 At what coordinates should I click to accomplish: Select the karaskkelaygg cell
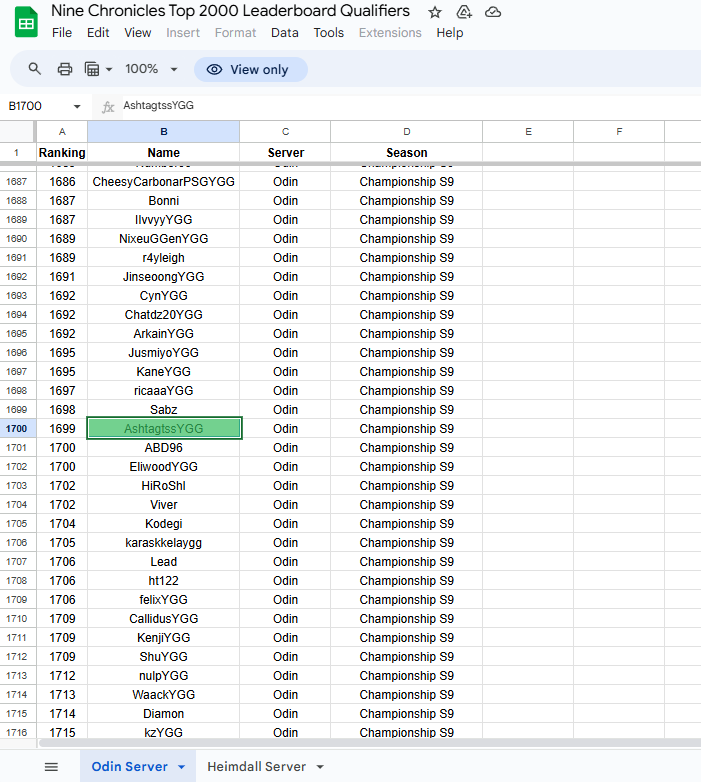tap(164, 543)
